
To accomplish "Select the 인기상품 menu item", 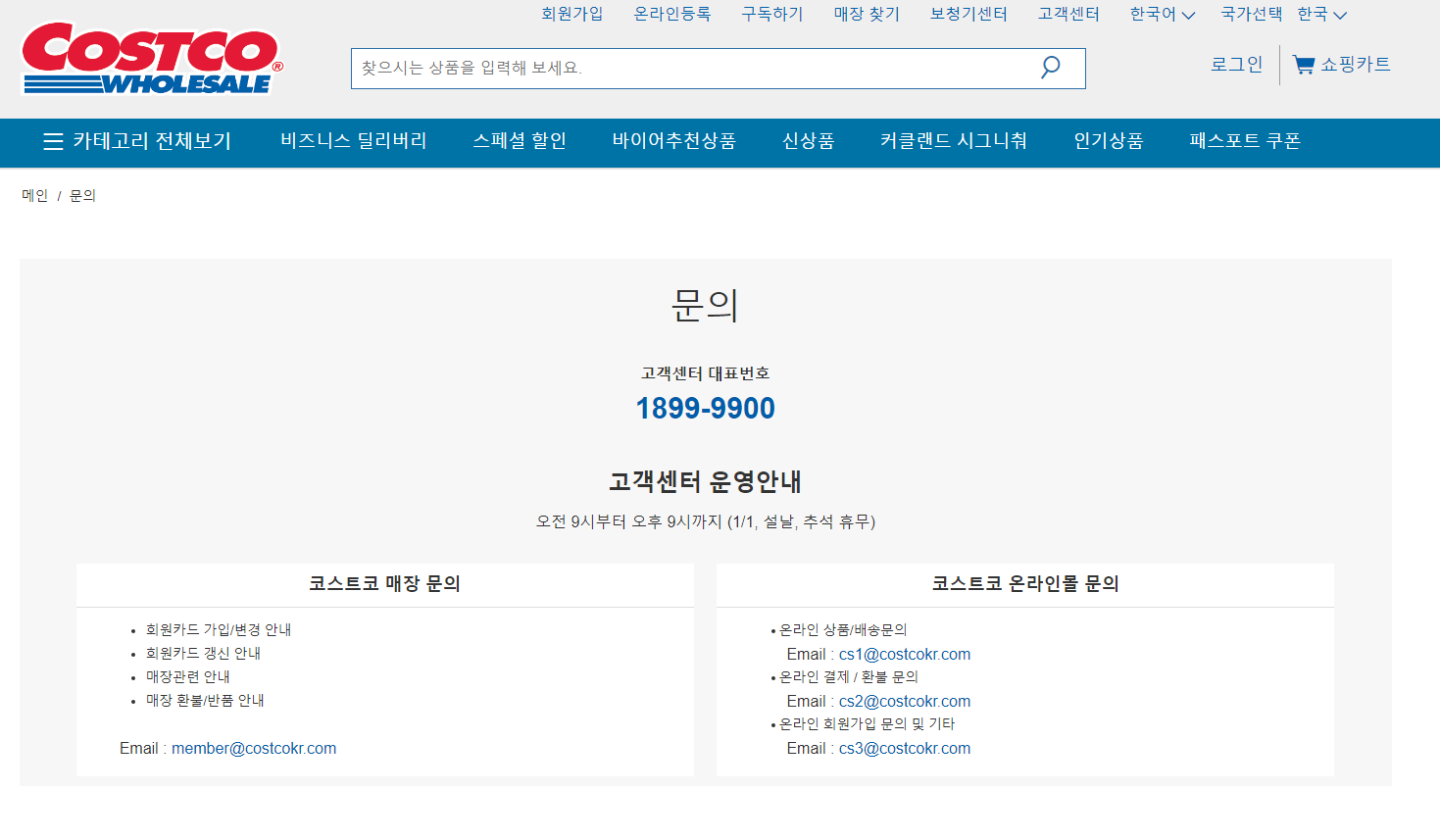I will coord(1109,141).
